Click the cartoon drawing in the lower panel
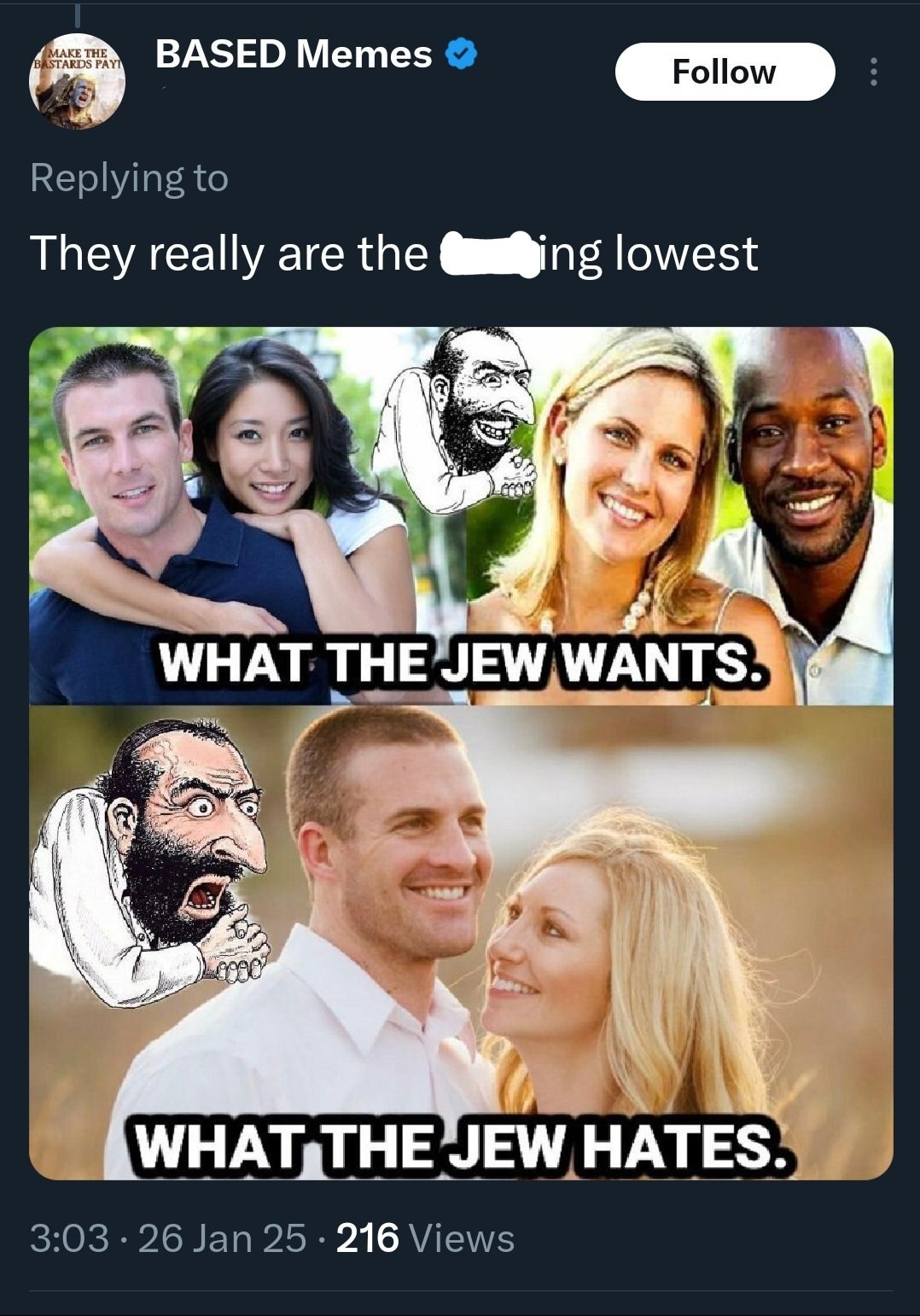The height and width of the screenshot is (1316, 920). point(148,862)
